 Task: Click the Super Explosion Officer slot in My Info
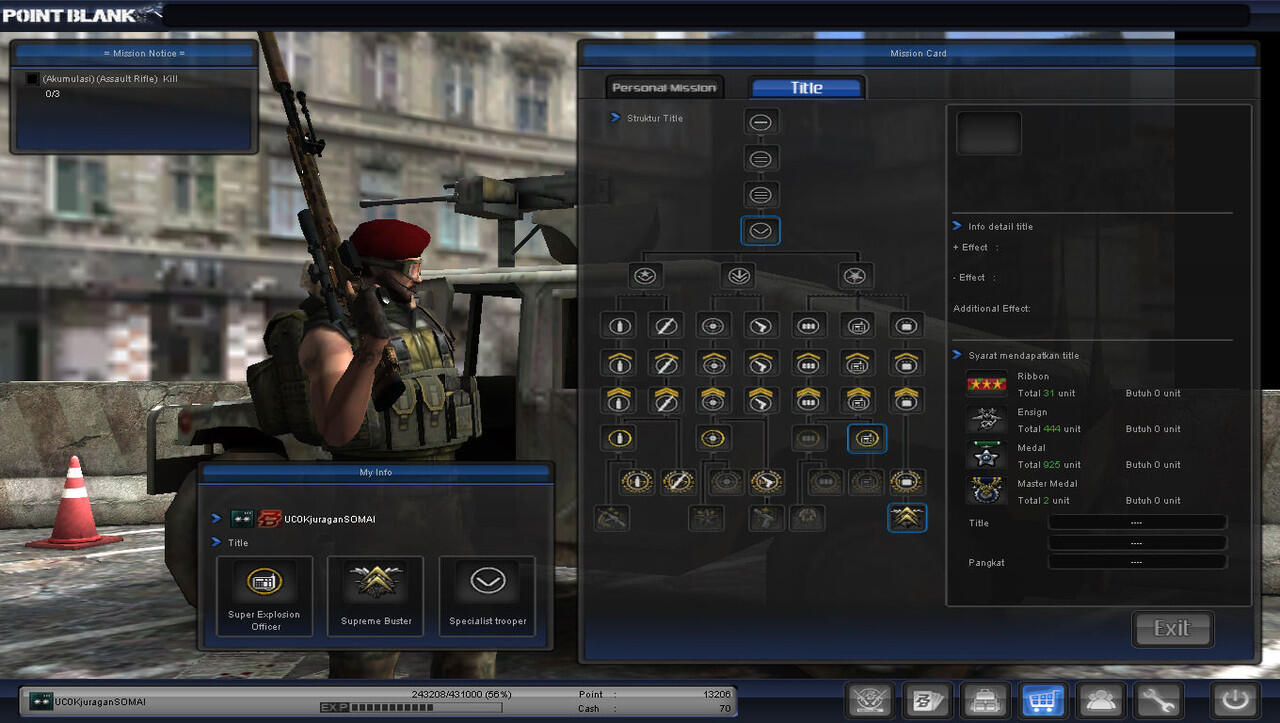264,596
